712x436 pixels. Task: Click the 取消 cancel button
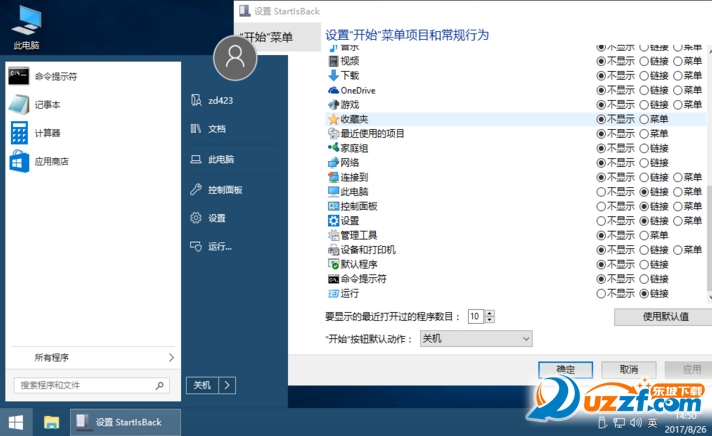(x=629, y=369)
